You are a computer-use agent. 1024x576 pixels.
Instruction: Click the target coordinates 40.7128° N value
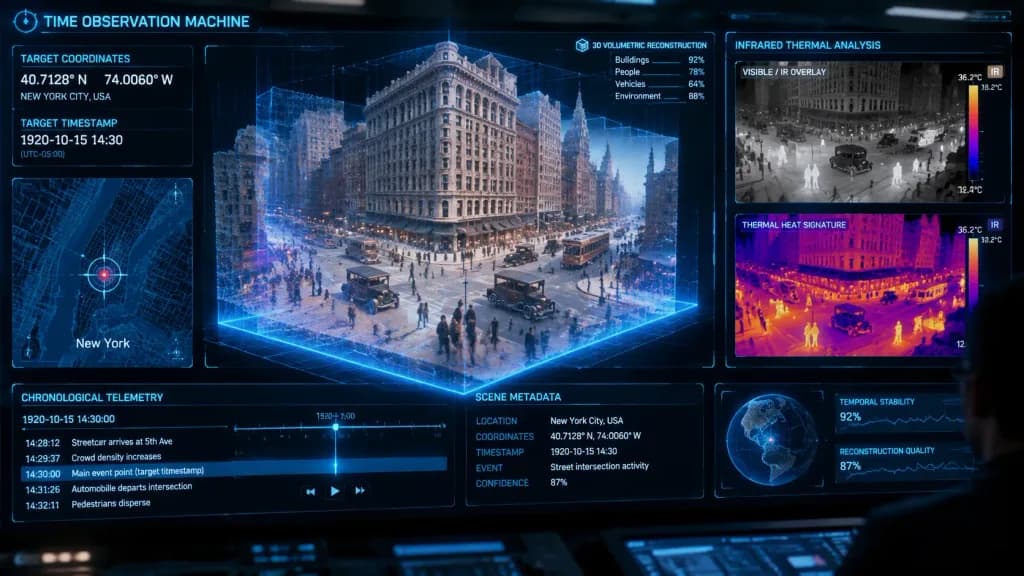(54, 80)
